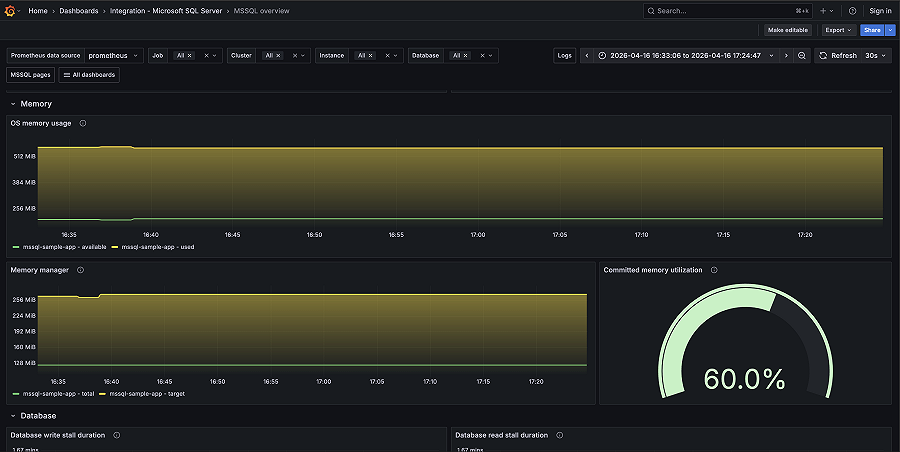Screen dimensions: 900x452
Task: Open the plus new menu
Action: pos(827,11)
